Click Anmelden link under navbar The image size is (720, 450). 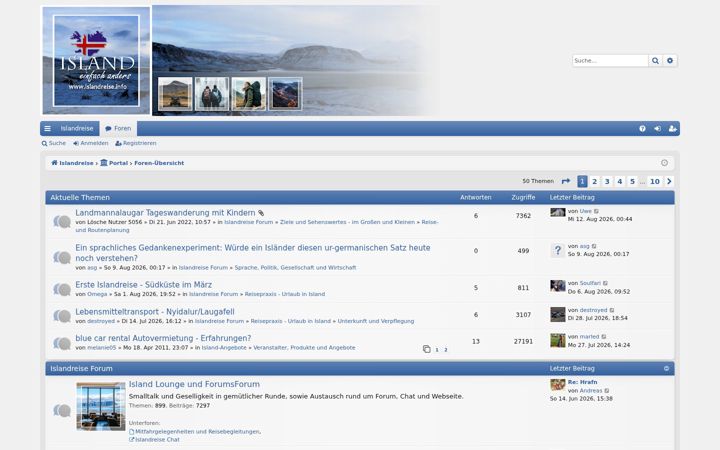tap(91, 143)
